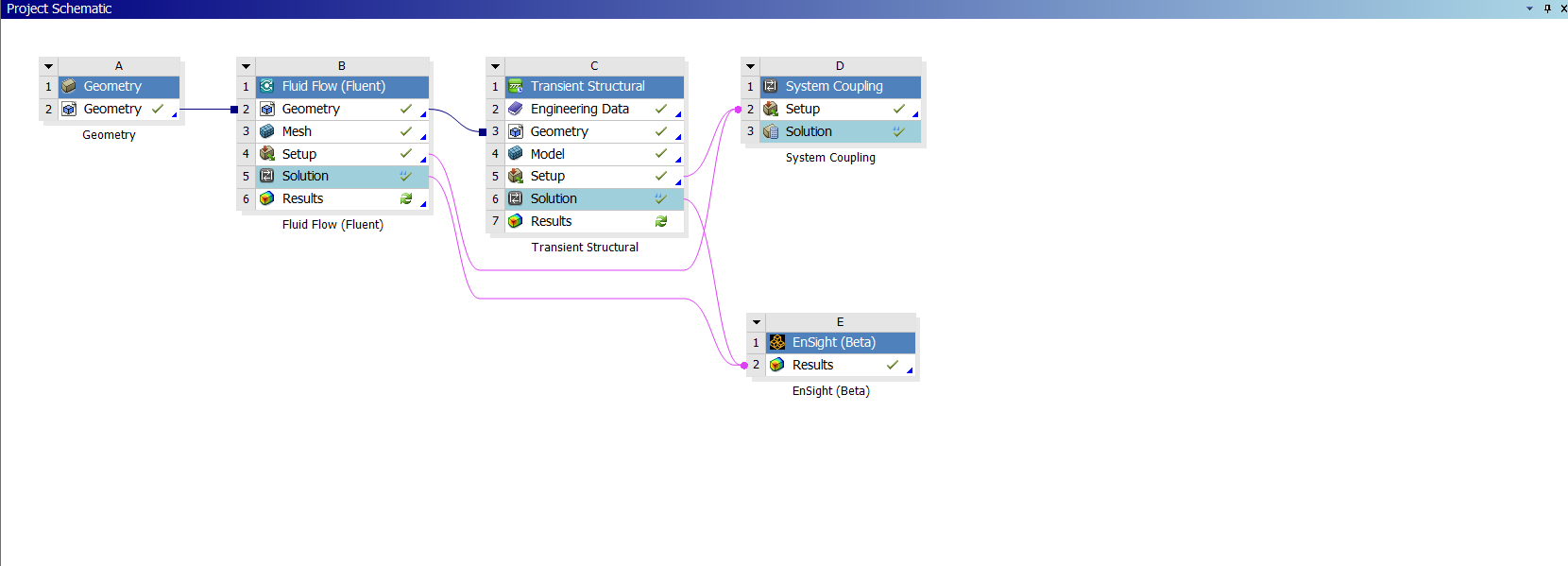Image resolution: width=1568 pixels, height=566 pixels.
Task: Select Geometry cell in system A
Action: coord(112,109)
